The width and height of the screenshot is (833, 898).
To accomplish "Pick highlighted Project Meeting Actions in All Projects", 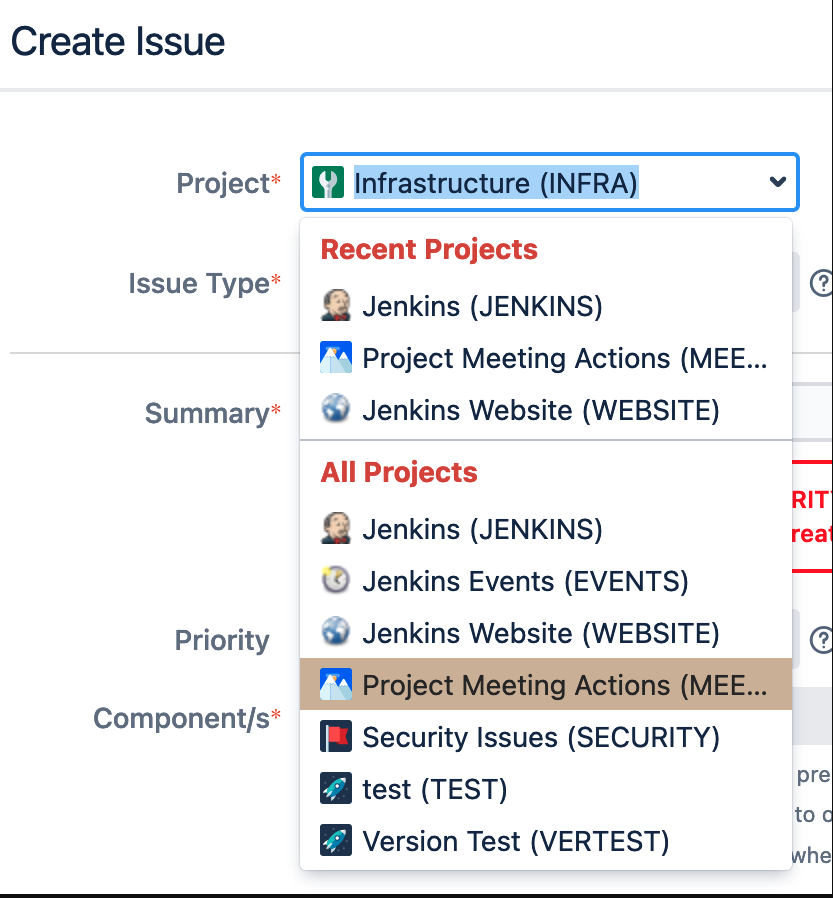I will (x=546, y=684).
